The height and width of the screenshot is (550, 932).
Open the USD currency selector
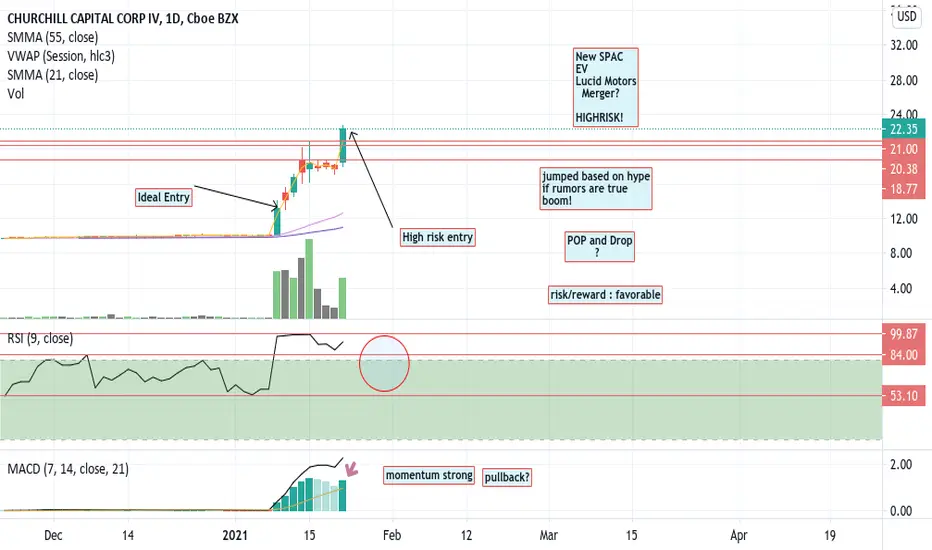click(906, 16)
